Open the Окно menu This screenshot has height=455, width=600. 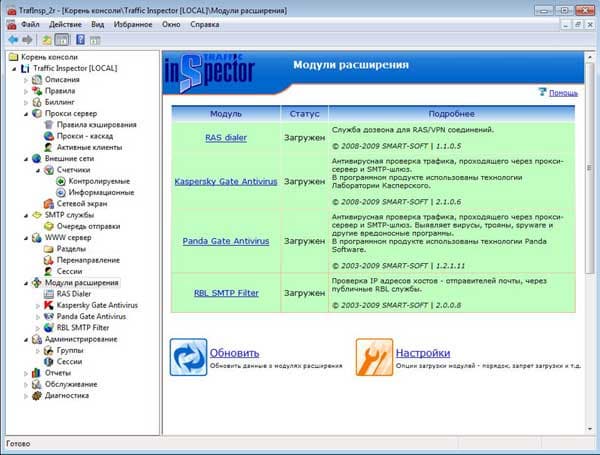click(171, 24)
